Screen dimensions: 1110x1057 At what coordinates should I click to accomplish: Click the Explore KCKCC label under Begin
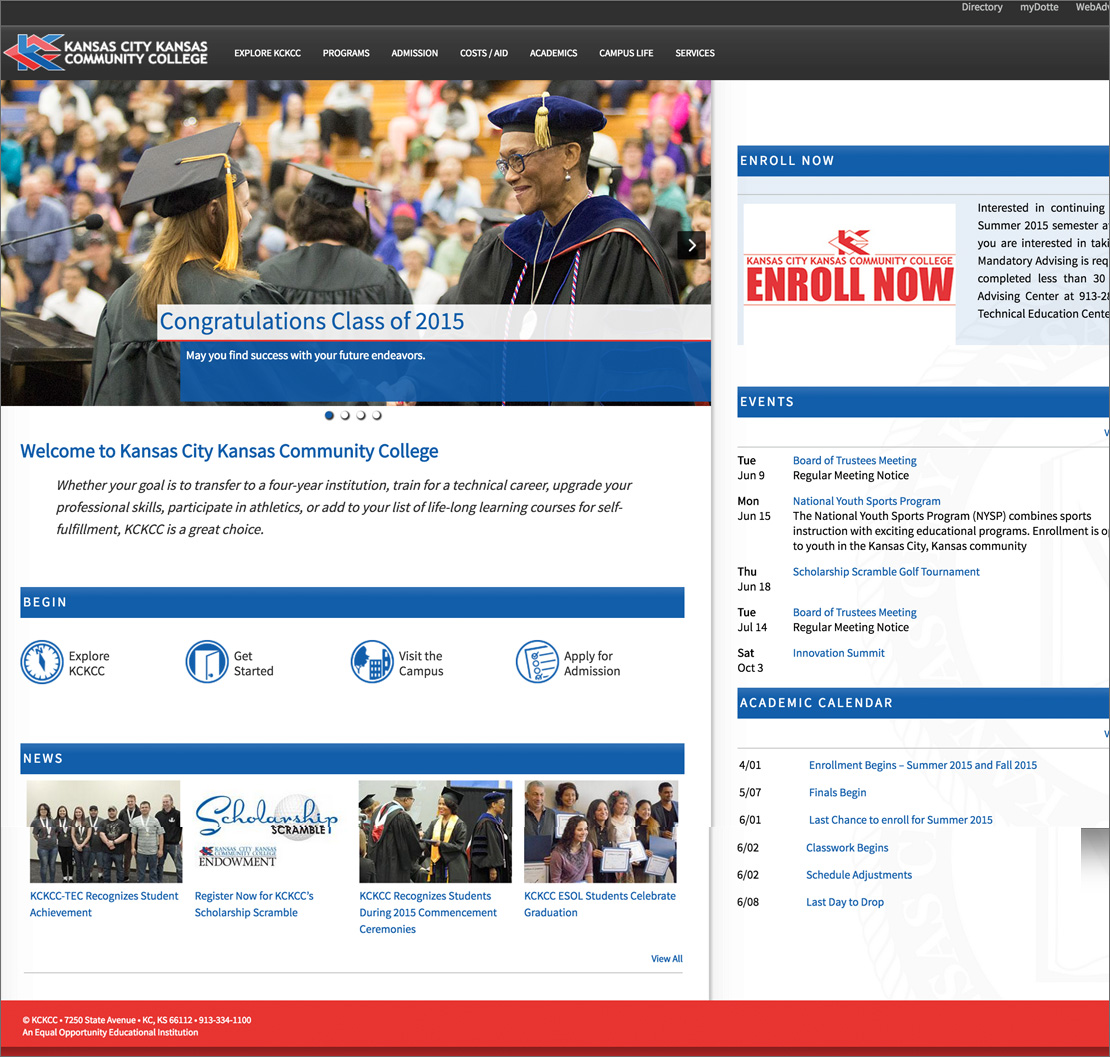coord(89,663)
